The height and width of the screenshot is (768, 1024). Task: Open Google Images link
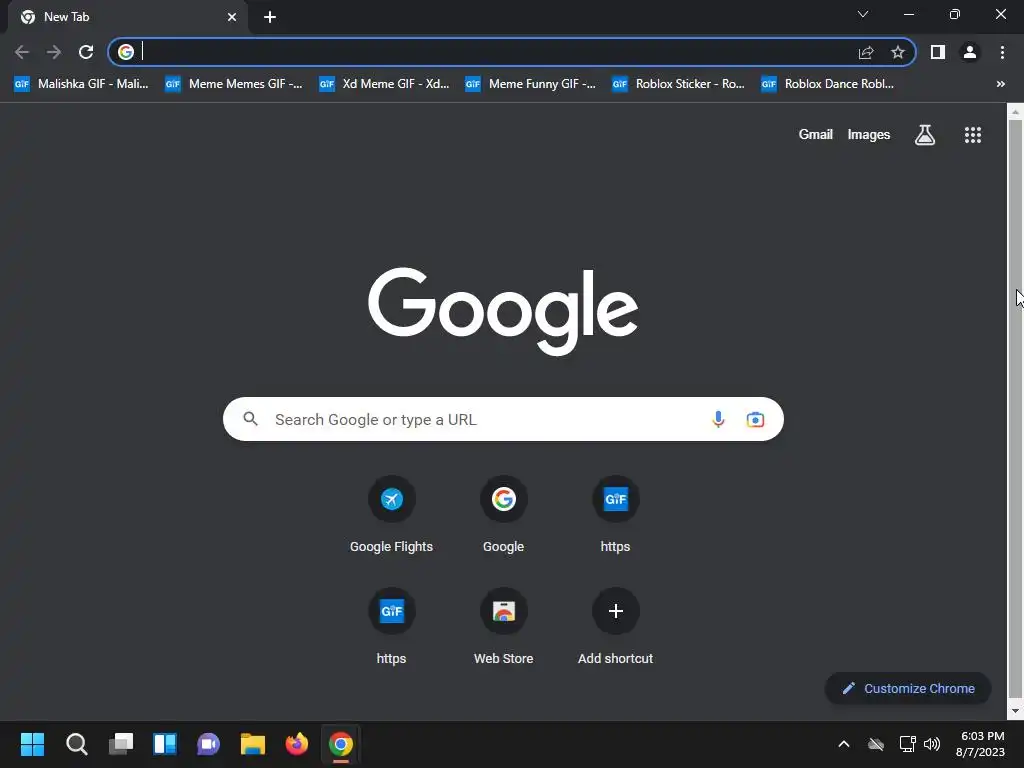point(869,135)
